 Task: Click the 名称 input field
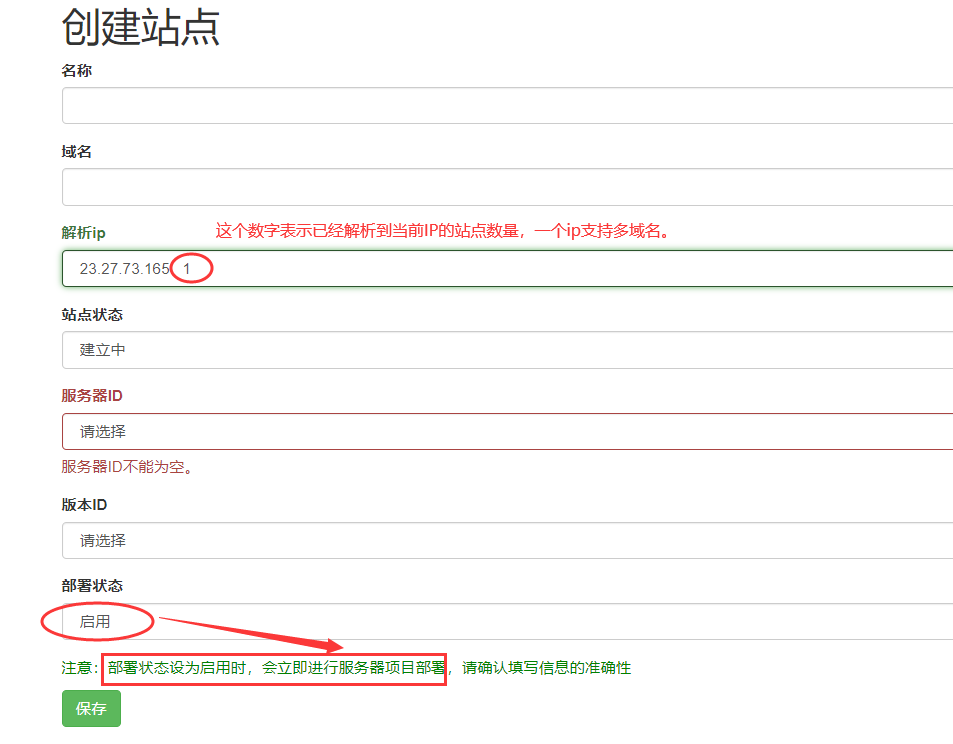pyautogui.click(x=507, y=106)
